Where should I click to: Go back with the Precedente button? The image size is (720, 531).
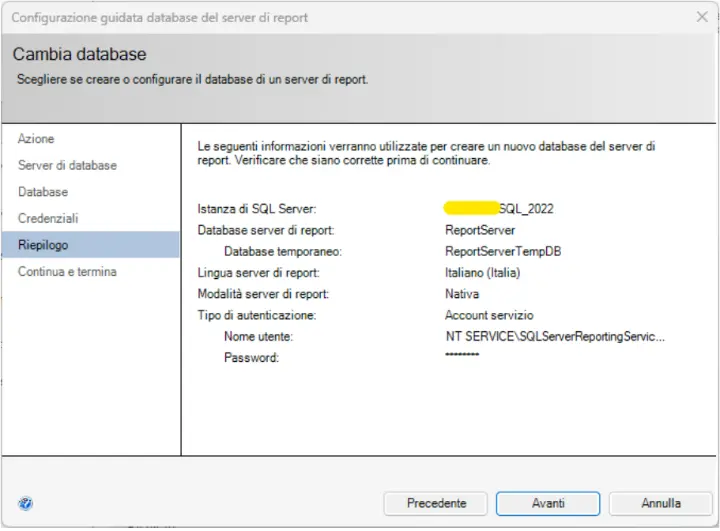[435, 503]
